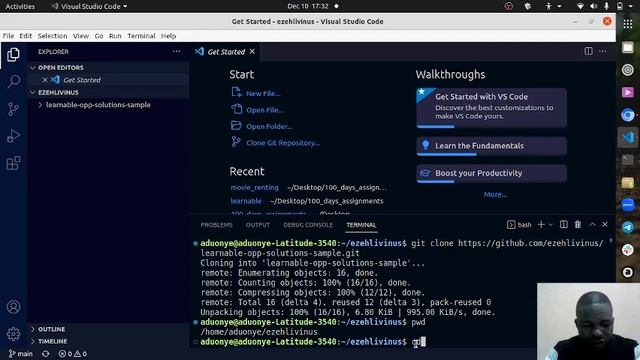Open the Edit menu
The width and height of the screenshot is (640, 360).
click(25, 36)
